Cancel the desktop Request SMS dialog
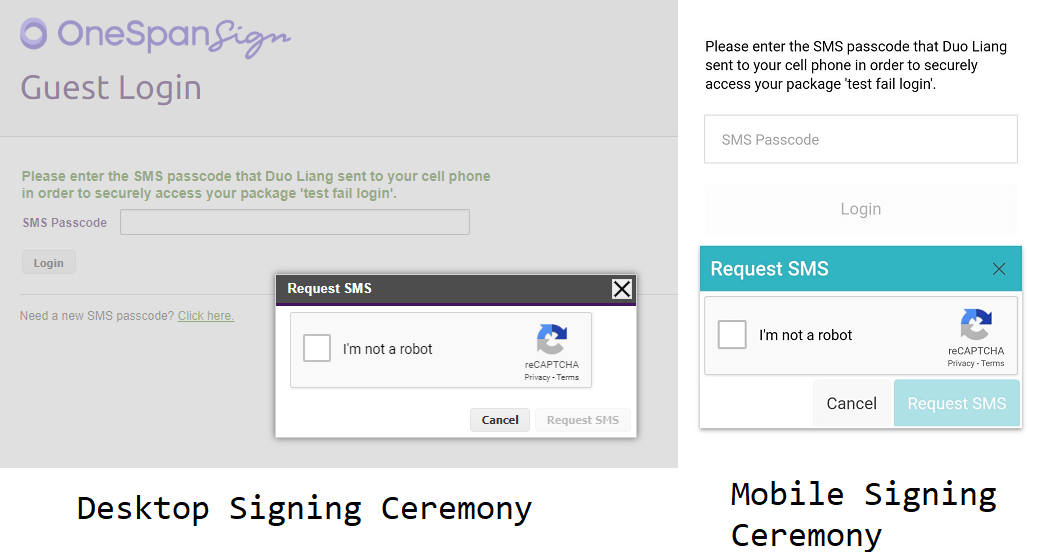Viewport: 1048px width, 560px height. point(500,420)
